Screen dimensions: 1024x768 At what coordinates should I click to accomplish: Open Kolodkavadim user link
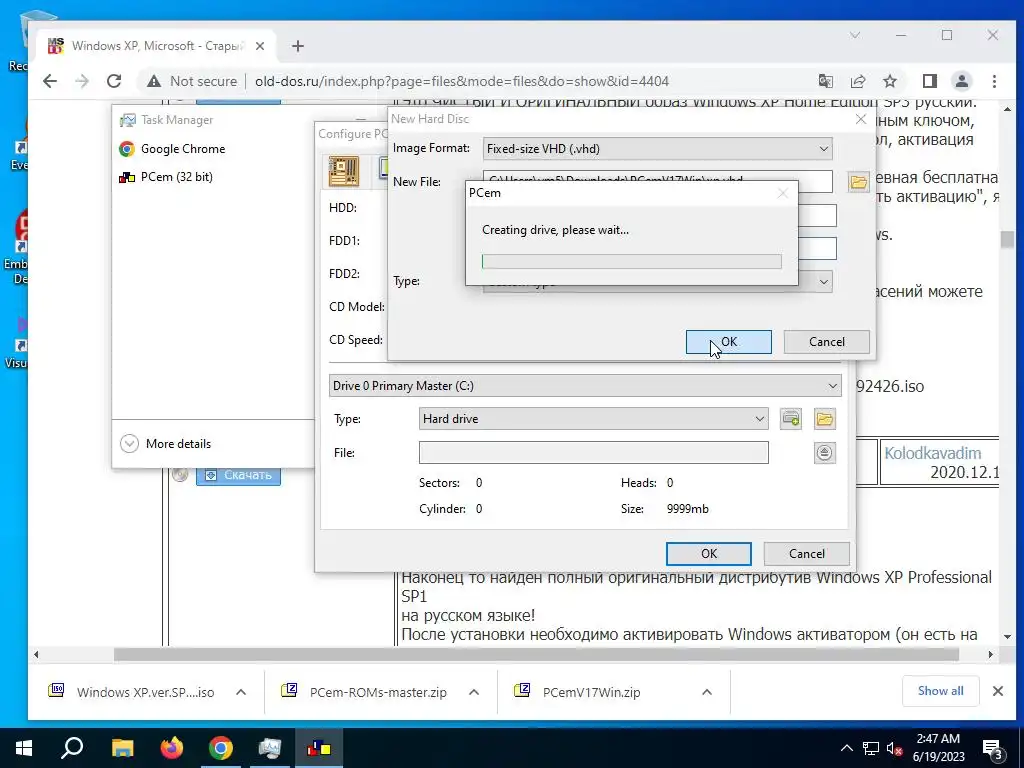933,453
